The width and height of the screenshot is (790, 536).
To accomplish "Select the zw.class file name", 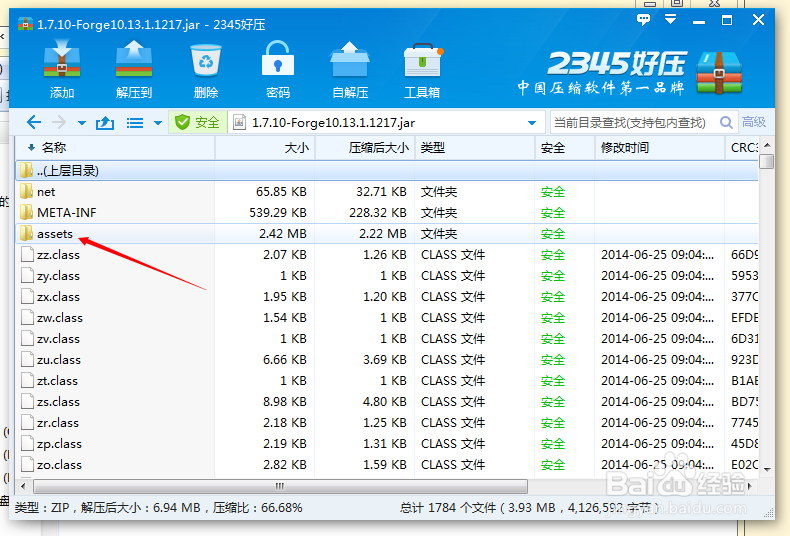I will 59,318.
